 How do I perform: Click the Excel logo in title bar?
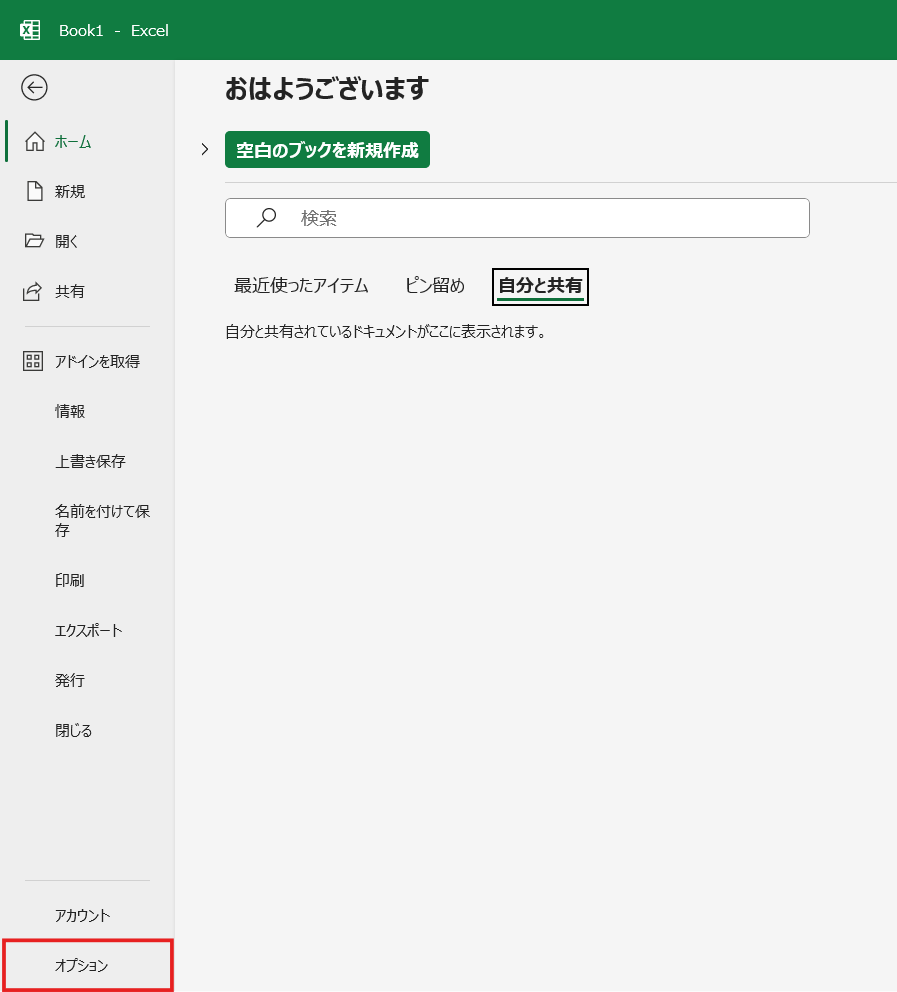(x=30, y=30)
